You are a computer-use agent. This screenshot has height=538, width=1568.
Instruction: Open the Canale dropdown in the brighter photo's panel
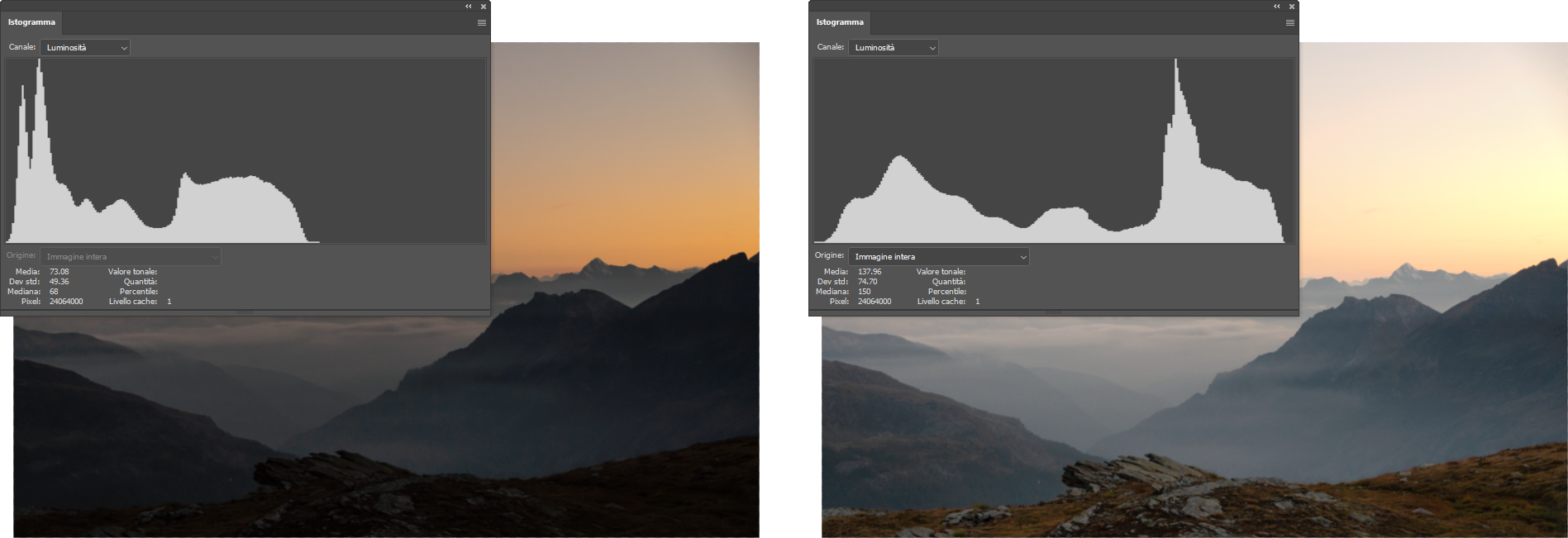coord(894,48)
